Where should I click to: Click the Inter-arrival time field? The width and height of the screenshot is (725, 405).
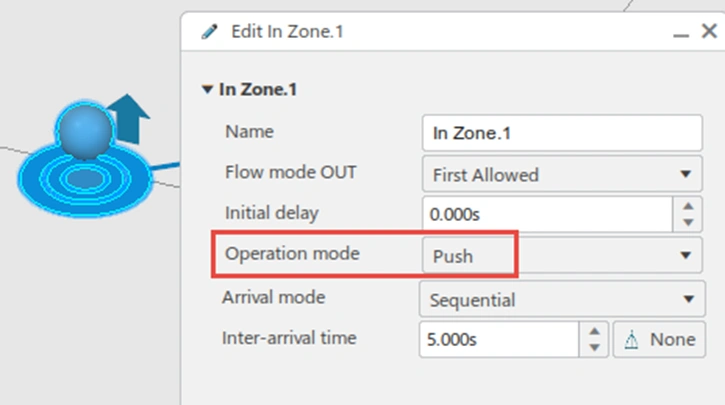[x=499, y=339]
